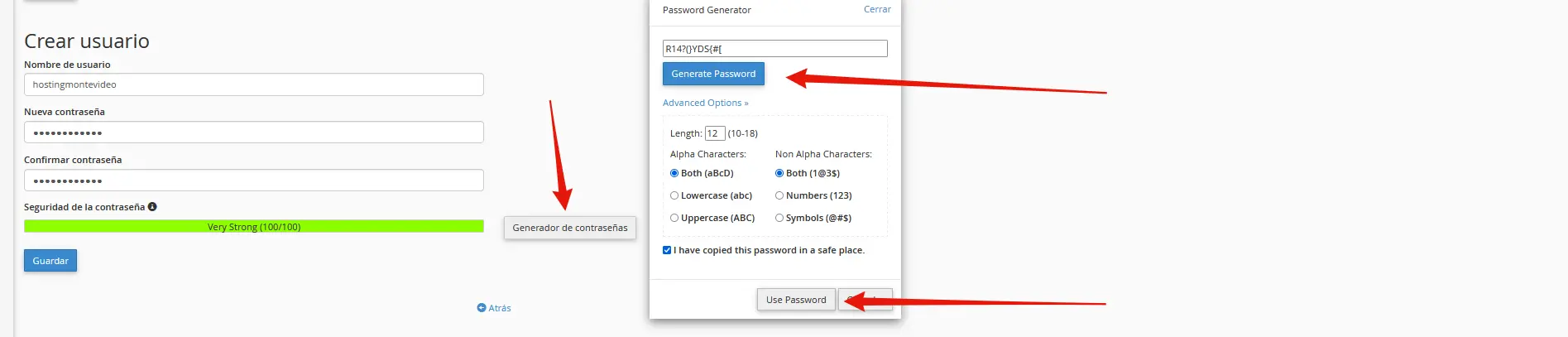The image size is (1568, 337).
Task: Select Uppercase (ABC) radio option
Action: 674,218
